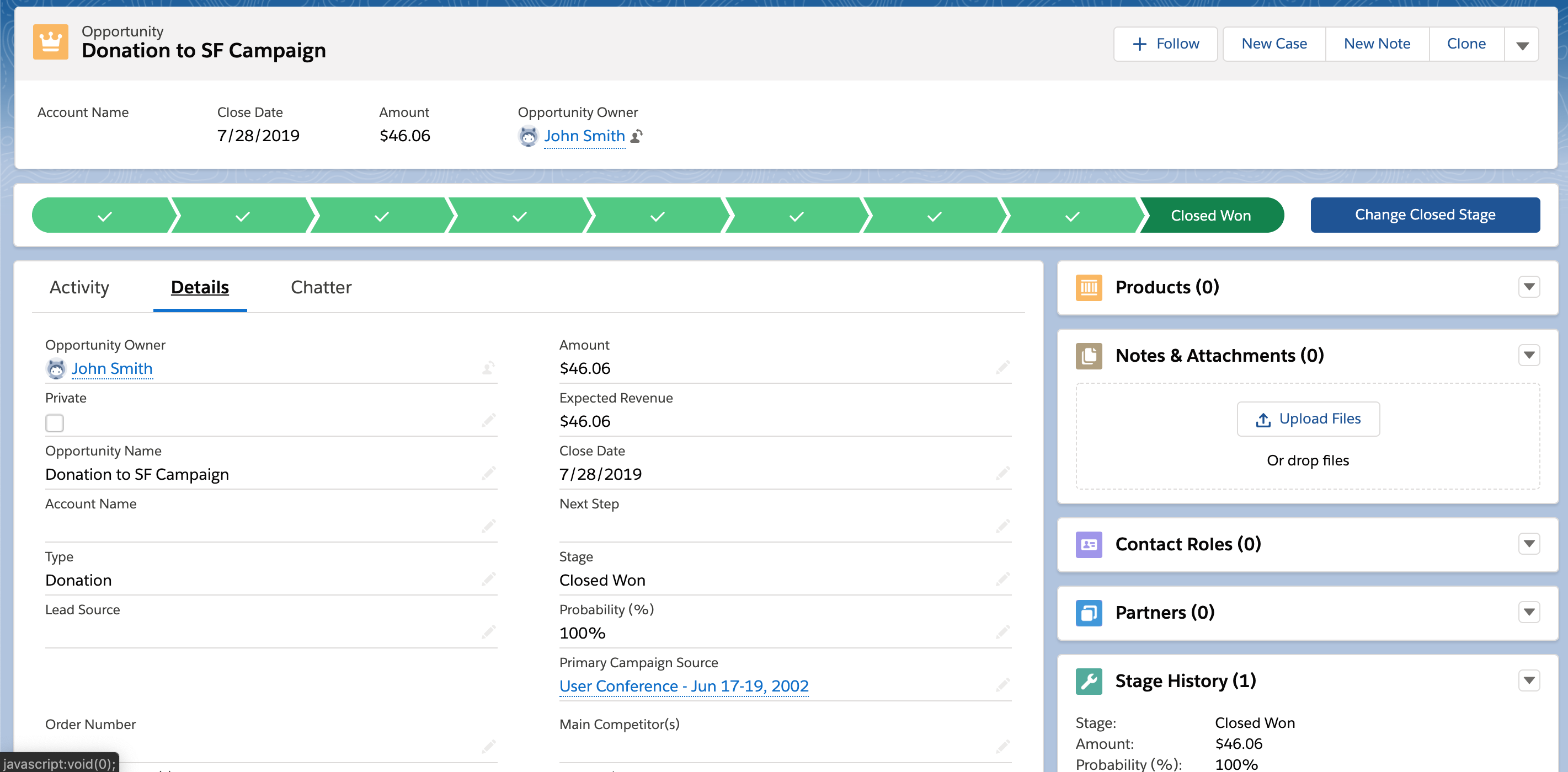This screenshot has width=1568, height=772.
Task: Click the Stage History wrench icon
Action: [x=1089, y=681]
